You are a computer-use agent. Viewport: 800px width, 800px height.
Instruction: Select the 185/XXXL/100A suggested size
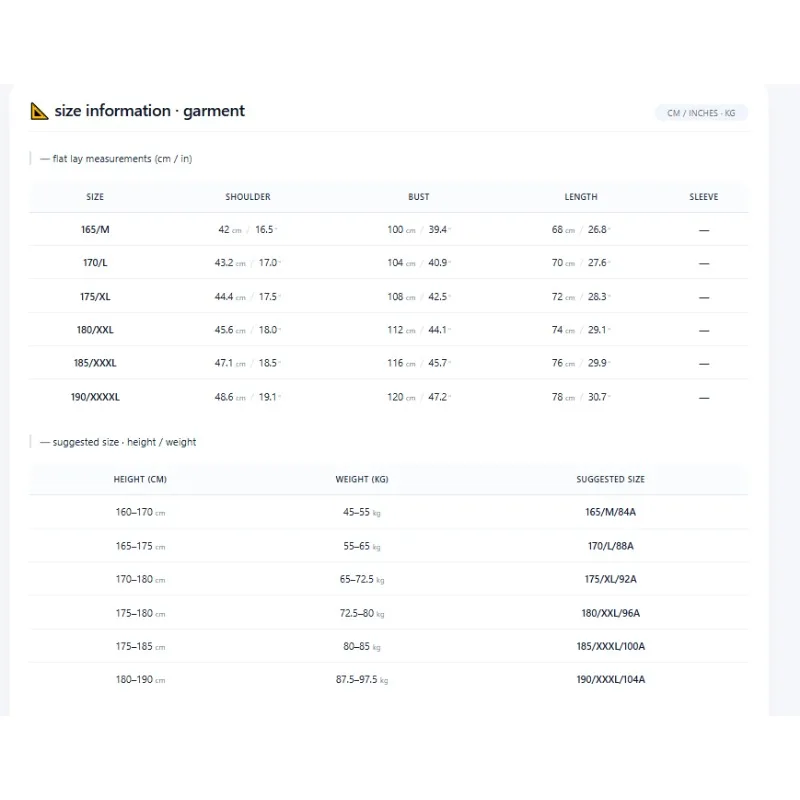(611, 646)
